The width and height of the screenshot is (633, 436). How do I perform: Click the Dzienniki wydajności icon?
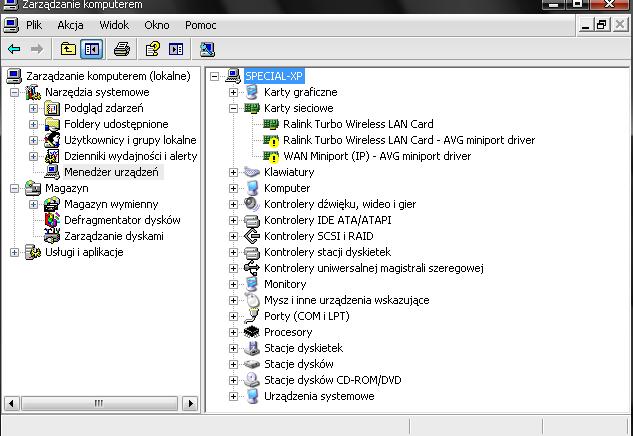tap(52, 156)
